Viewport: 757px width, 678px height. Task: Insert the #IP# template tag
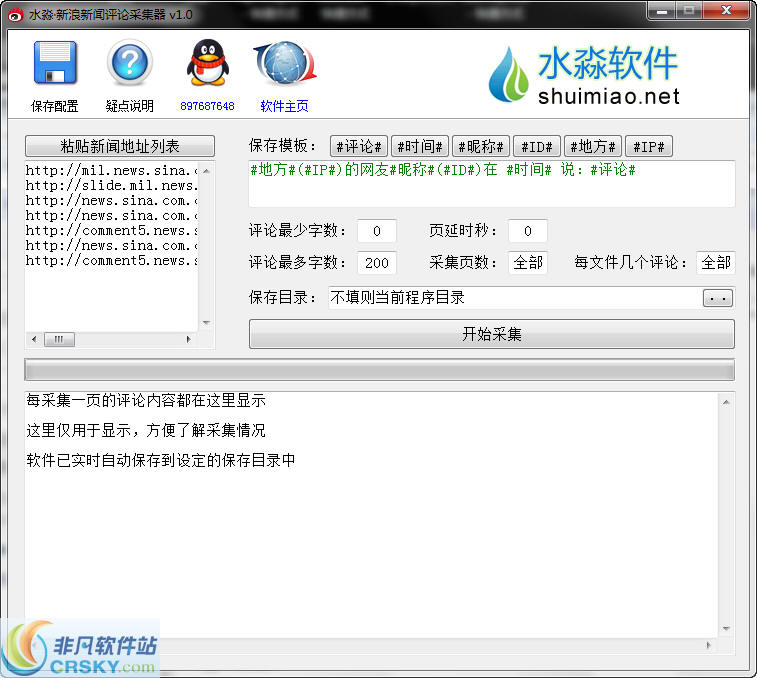coord(648,146)
